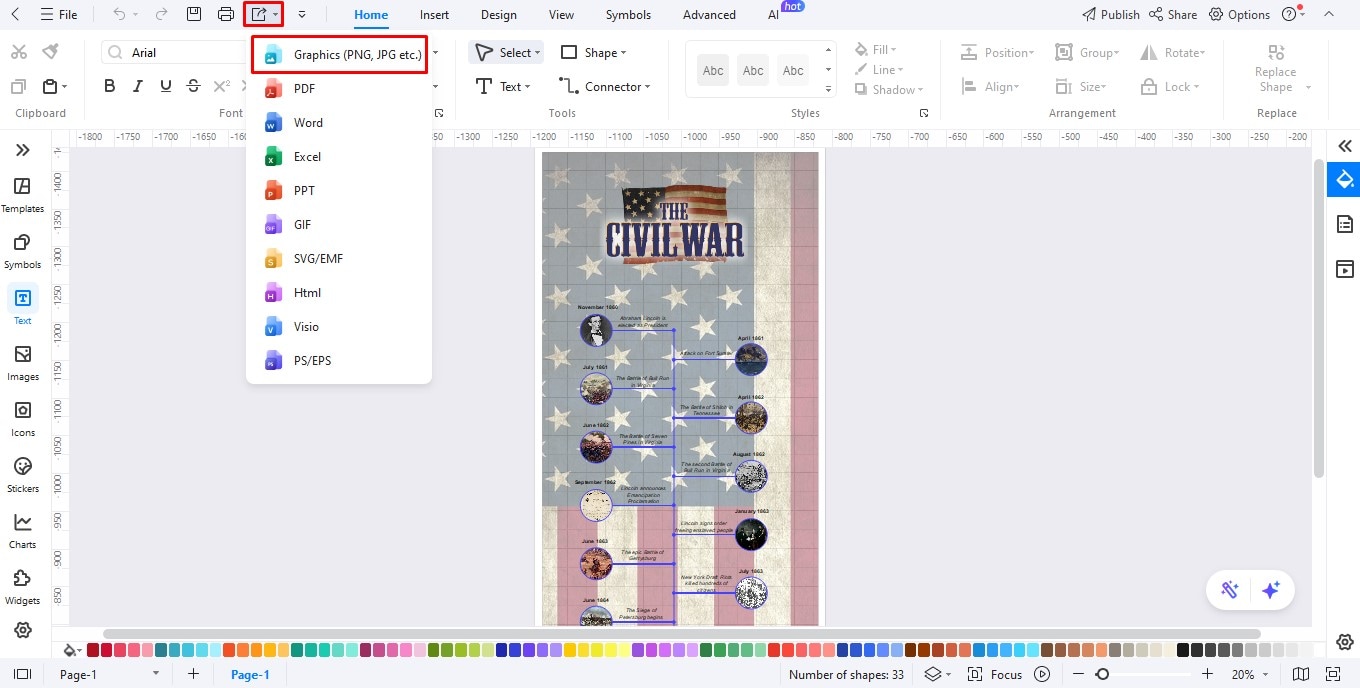Open the Options settings
This screenshot has height=688, width=1360.
pos(1240,15)
